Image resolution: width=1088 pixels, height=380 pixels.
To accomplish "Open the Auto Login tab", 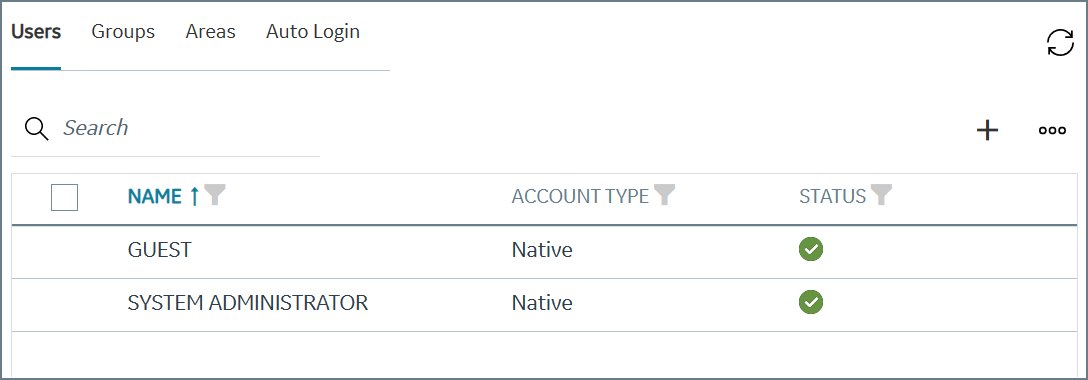I will coord(313,32).
